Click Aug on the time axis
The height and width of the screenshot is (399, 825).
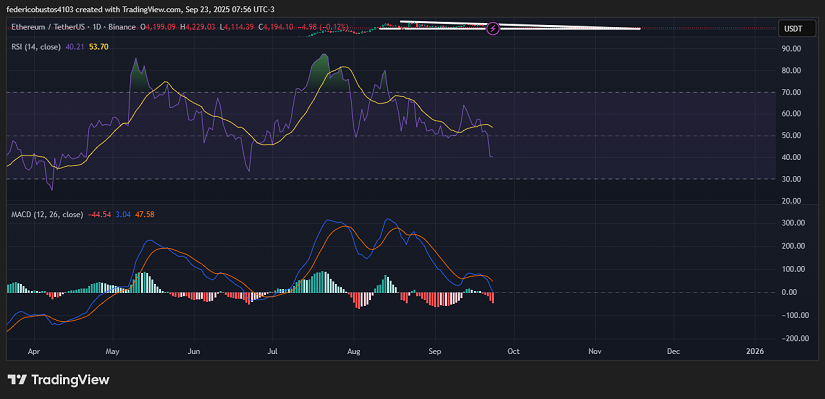coord(354,351)
